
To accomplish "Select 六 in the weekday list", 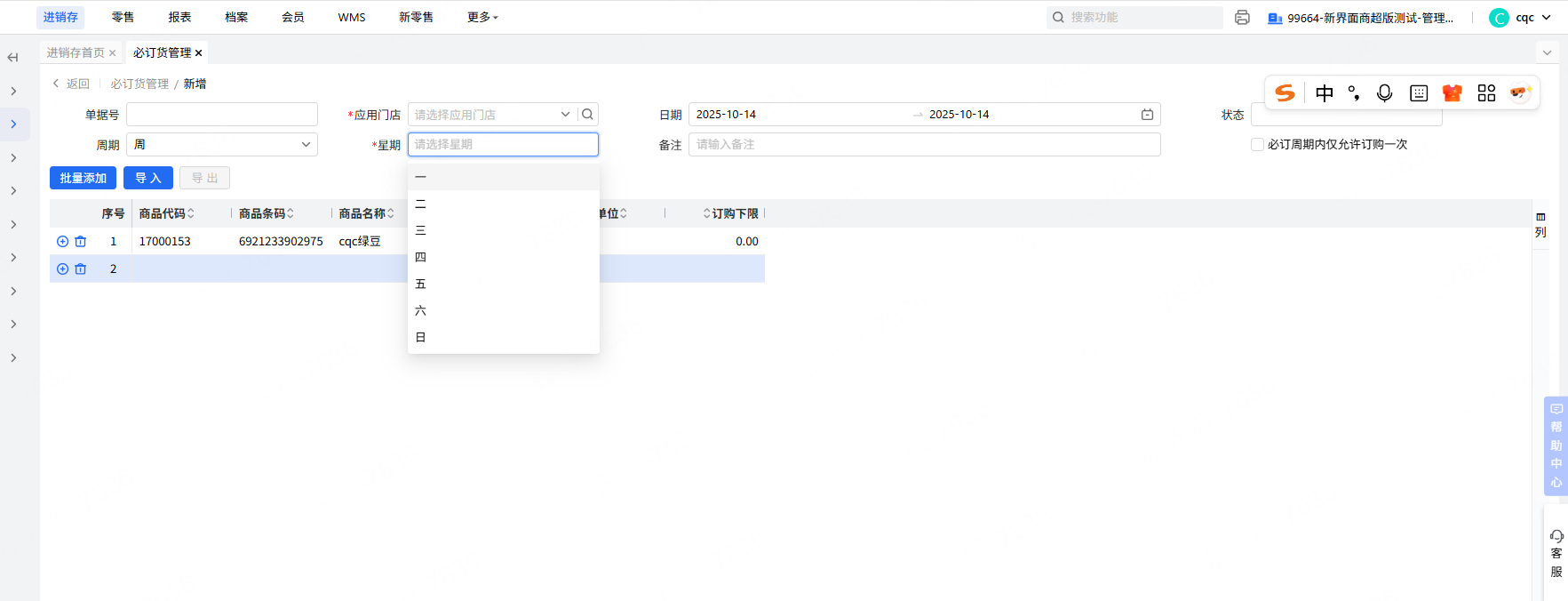I will coord(504,310).
